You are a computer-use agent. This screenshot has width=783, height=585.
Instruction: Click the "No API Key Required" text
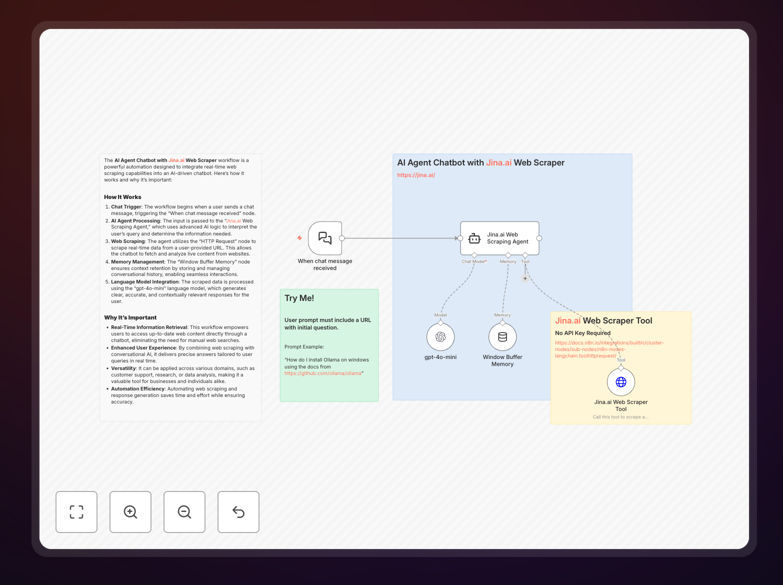point(583,333)
